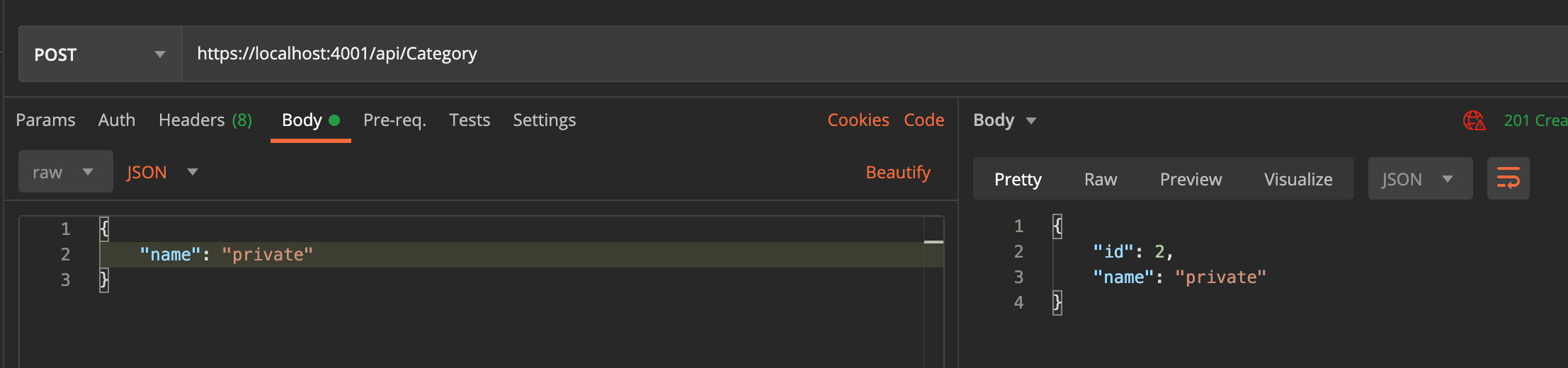This screenshot has height=368, width=1568.
Task: Open the orange JSON format dropdown
Action: [x=161, y=172]
